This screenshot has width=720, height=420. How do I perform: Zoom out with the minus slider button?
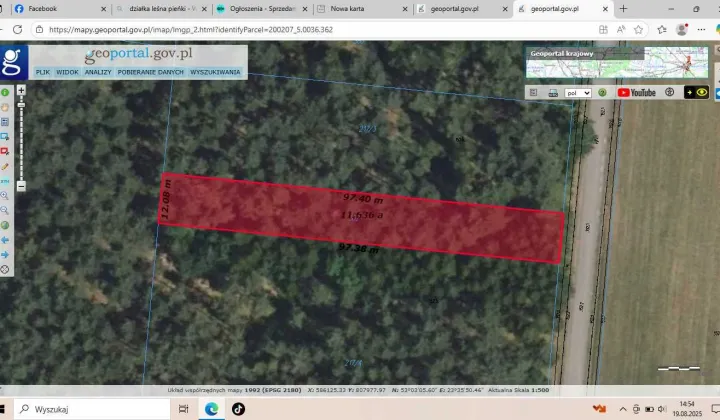pos(21,186)
